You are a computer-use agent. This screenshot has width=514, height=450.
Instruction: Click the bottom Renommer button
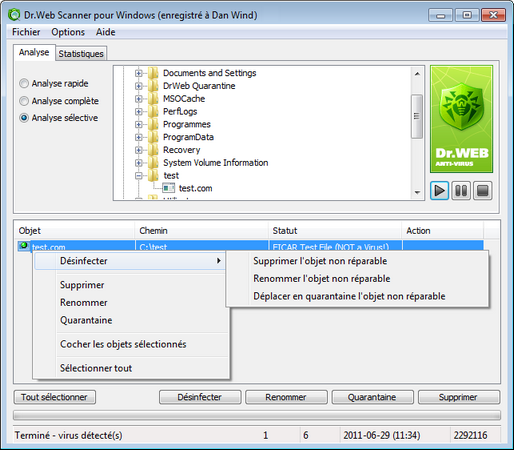click(x=286, y=397)
